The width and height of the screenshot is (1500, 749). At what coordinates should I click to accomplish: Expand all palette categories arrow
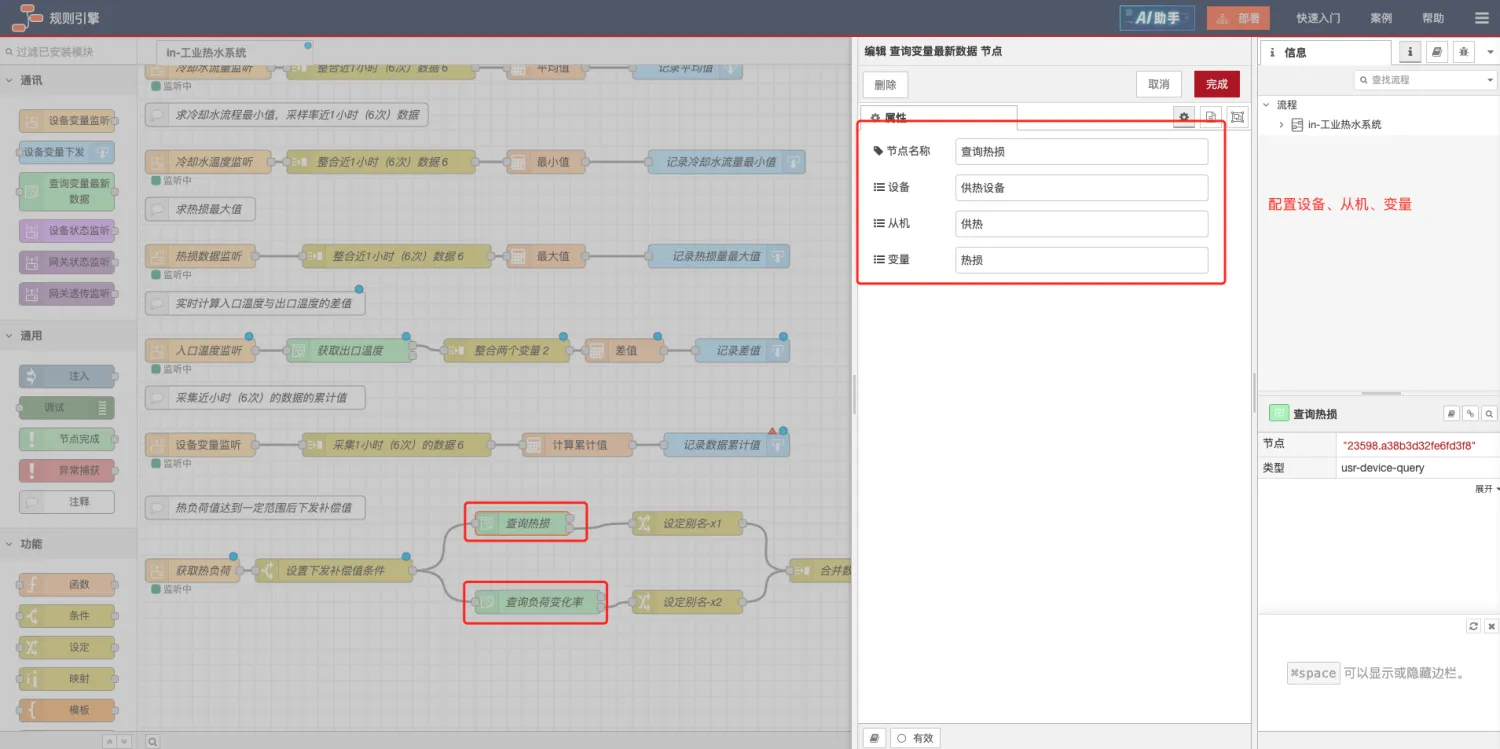coord(124,741)
